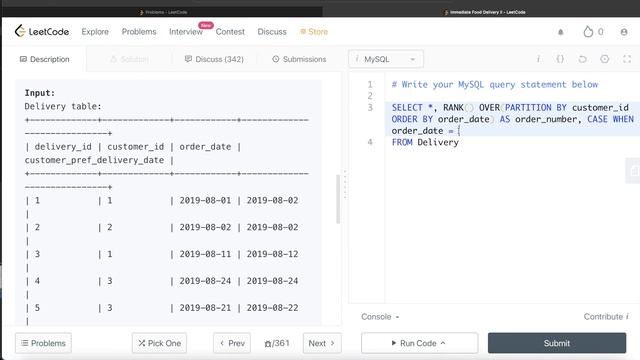
Task: Click the comment on code line 1
Action: click(495, 84)
